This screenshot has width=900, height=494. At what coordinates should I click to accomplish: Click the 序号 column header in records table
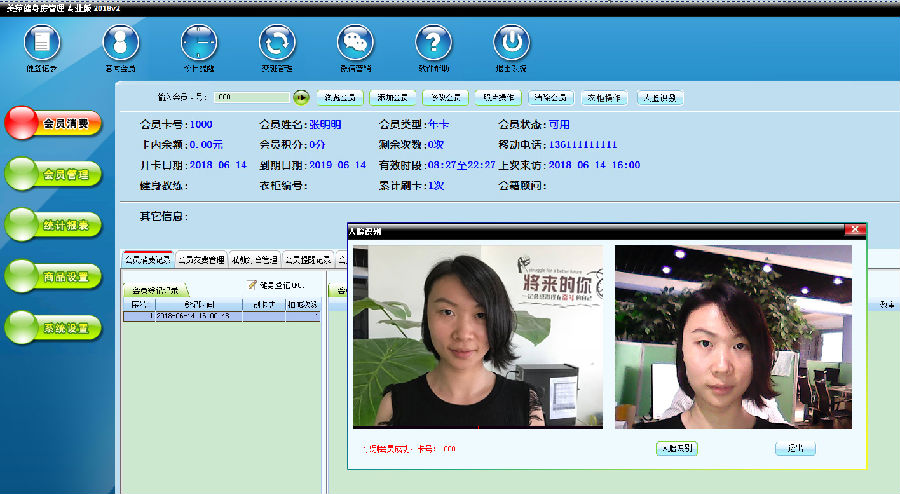[x=139, y=305]
